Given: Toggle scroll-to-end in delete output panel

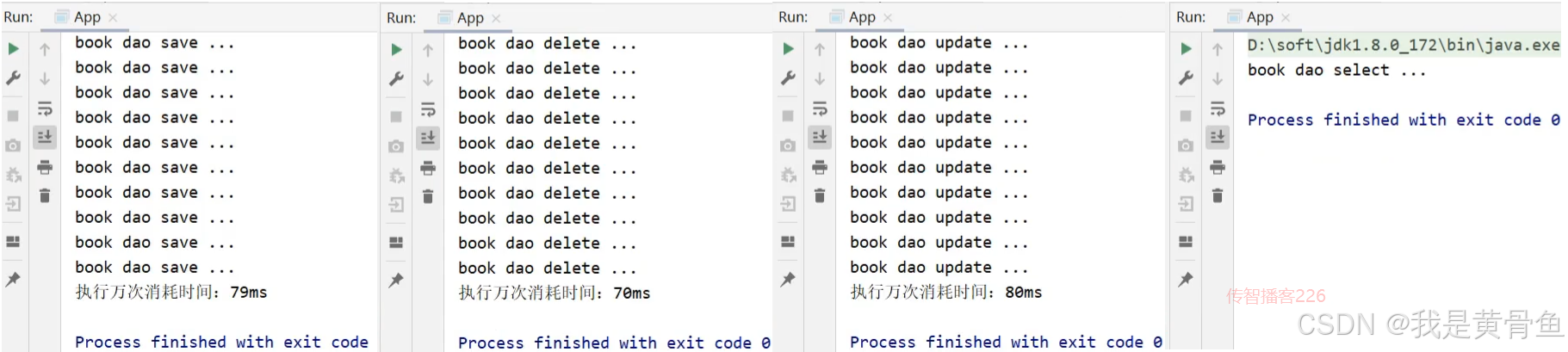Looking at the screenshot, I should tap(428, 137).
